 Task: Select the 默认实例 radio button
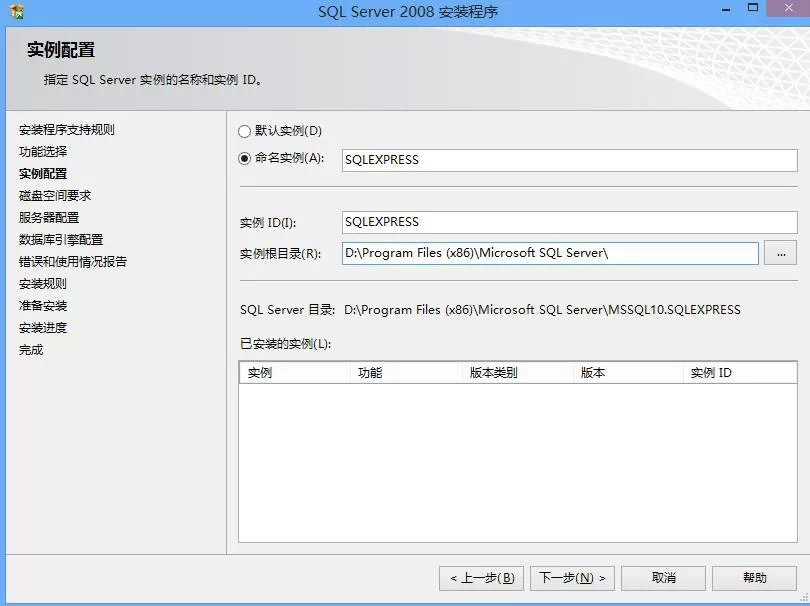245,131
